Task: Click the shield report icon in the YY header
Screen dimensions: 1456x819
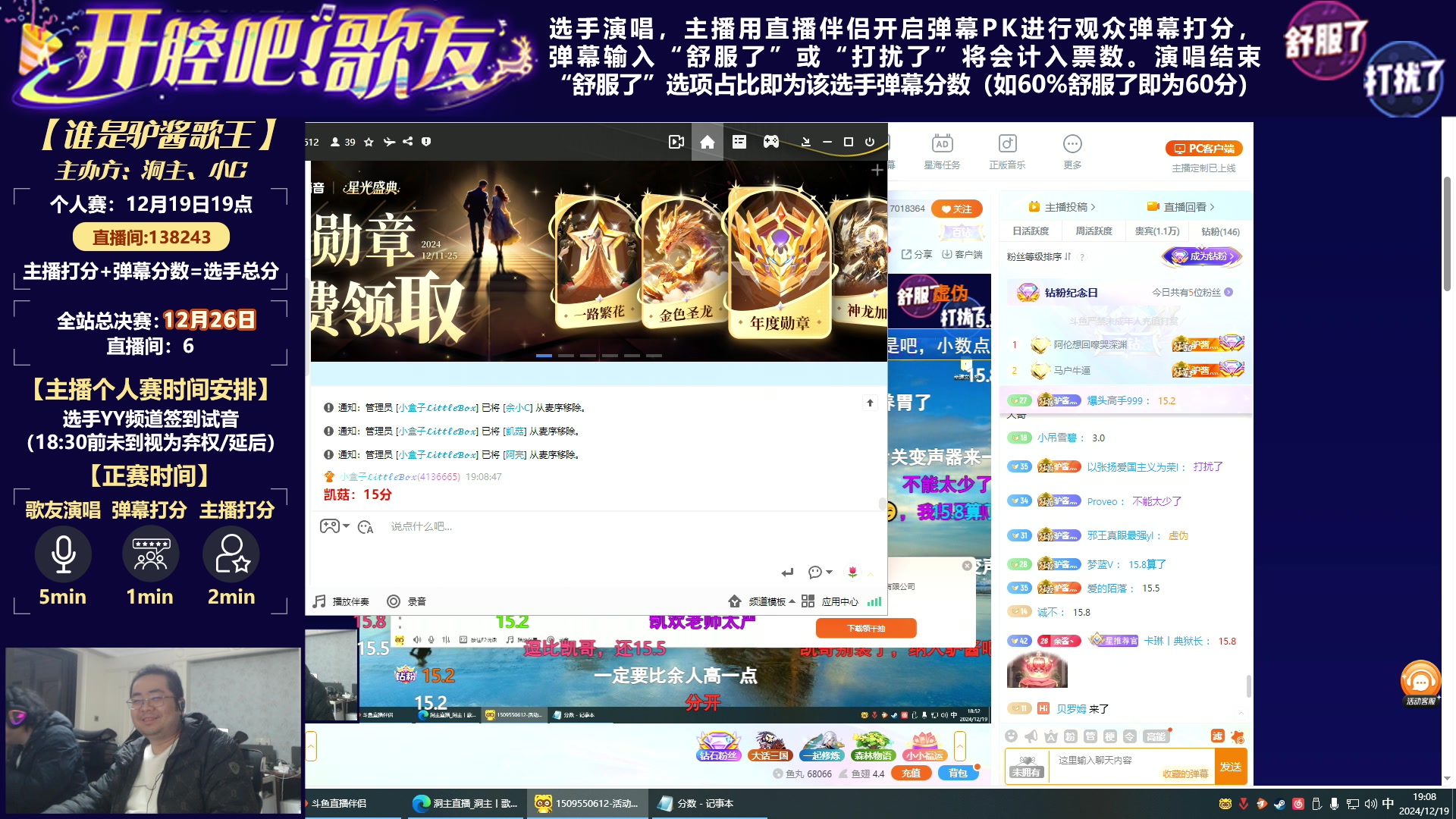Action: point(426,142)
